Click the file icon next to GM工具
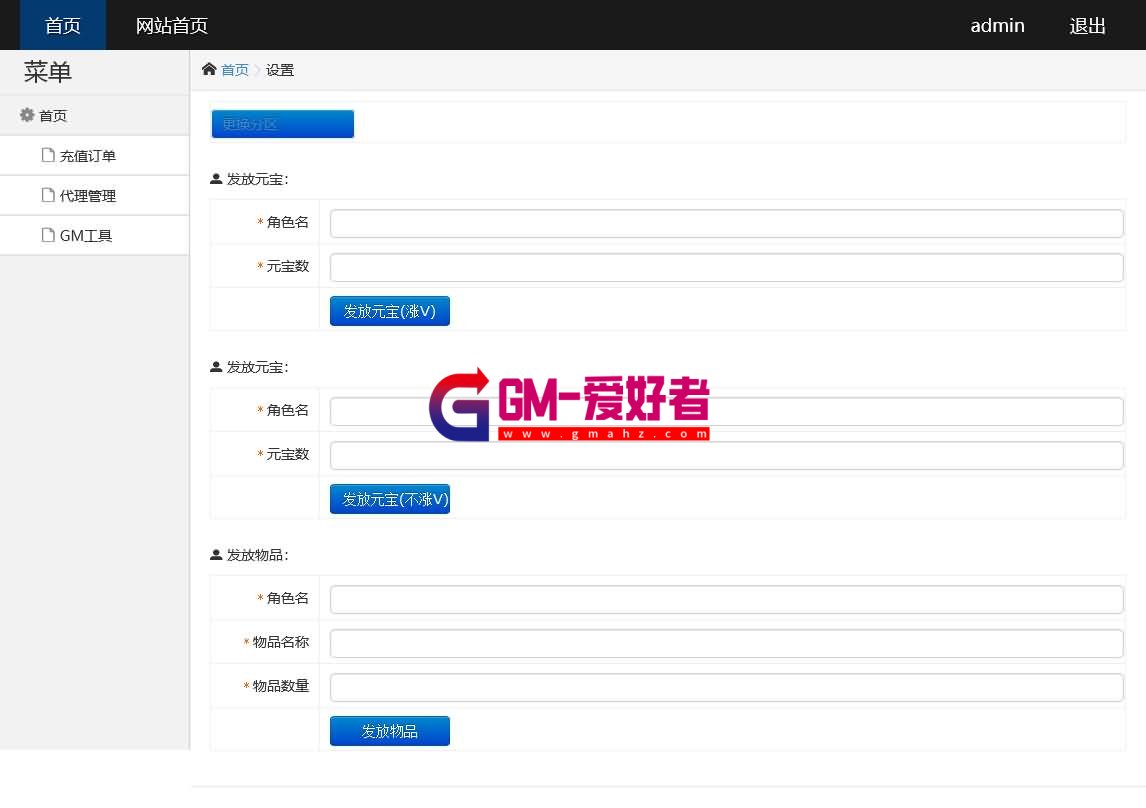Viewport: 1146px width, 808px height. (48, 235)
